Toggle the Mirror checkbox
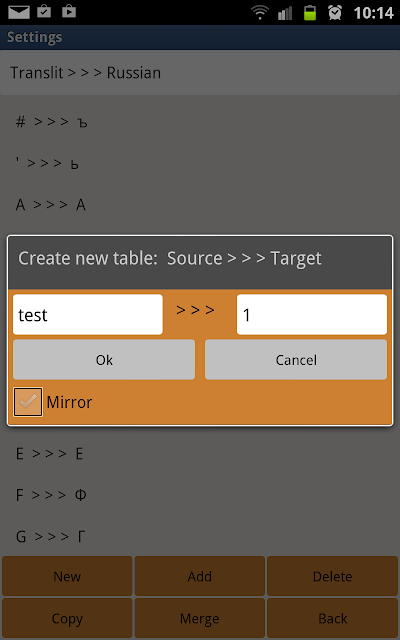This screenshot has height=640, width=400. [x=28, y=402]
